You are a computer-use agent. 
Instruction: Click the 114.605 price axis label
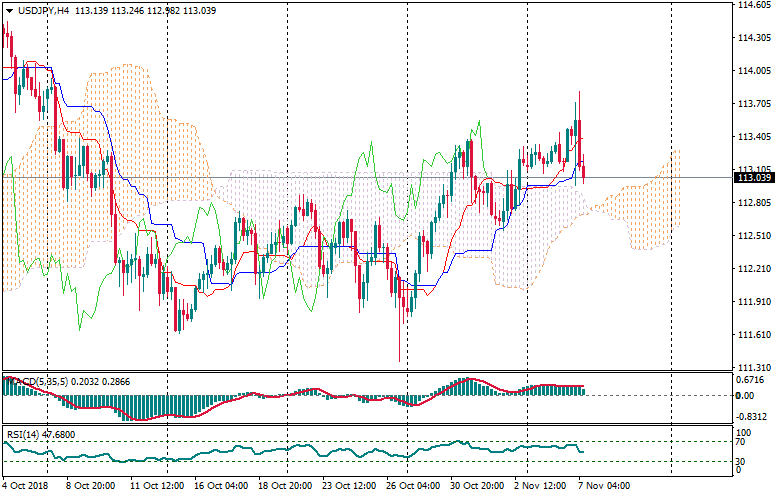tap(752, 5)
